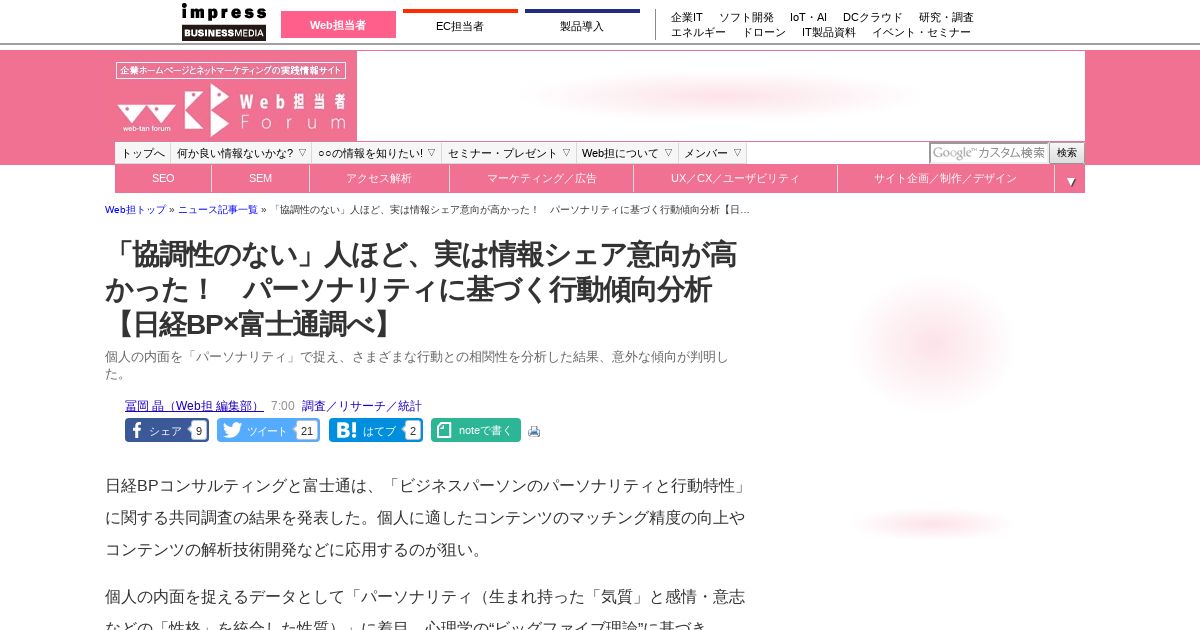
Task: Open セミナー・プレゼント dropdown menu
Action: (509, 153)
